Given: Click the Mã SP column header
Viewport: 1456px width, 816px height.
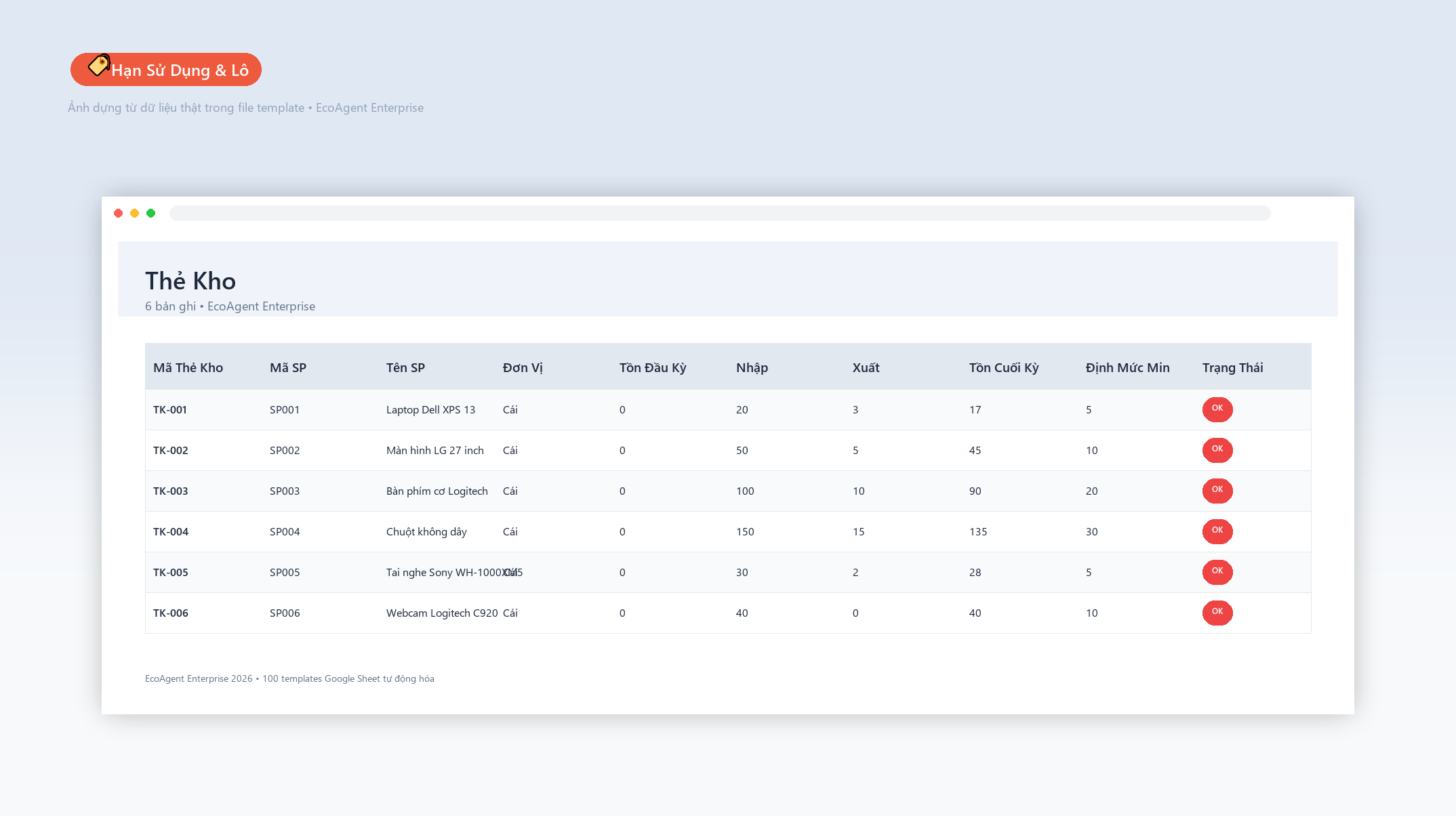Looking at the screenshot, I should click(x=288, y=367).
